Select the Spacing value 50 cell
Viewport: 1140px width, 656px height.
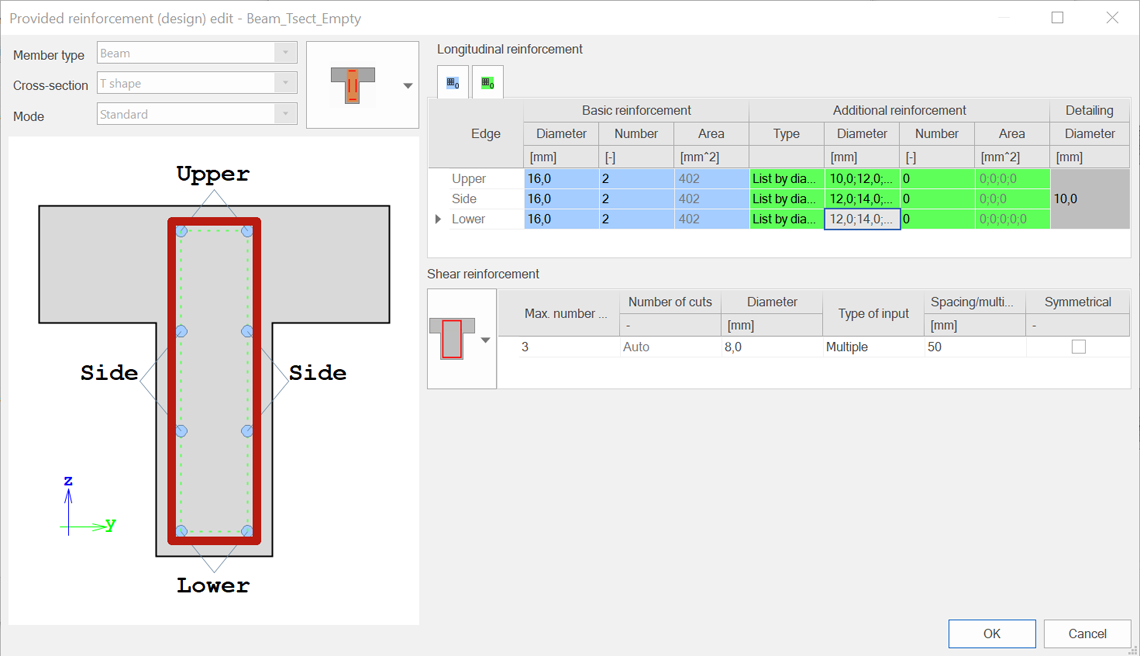tap(975, 347)
